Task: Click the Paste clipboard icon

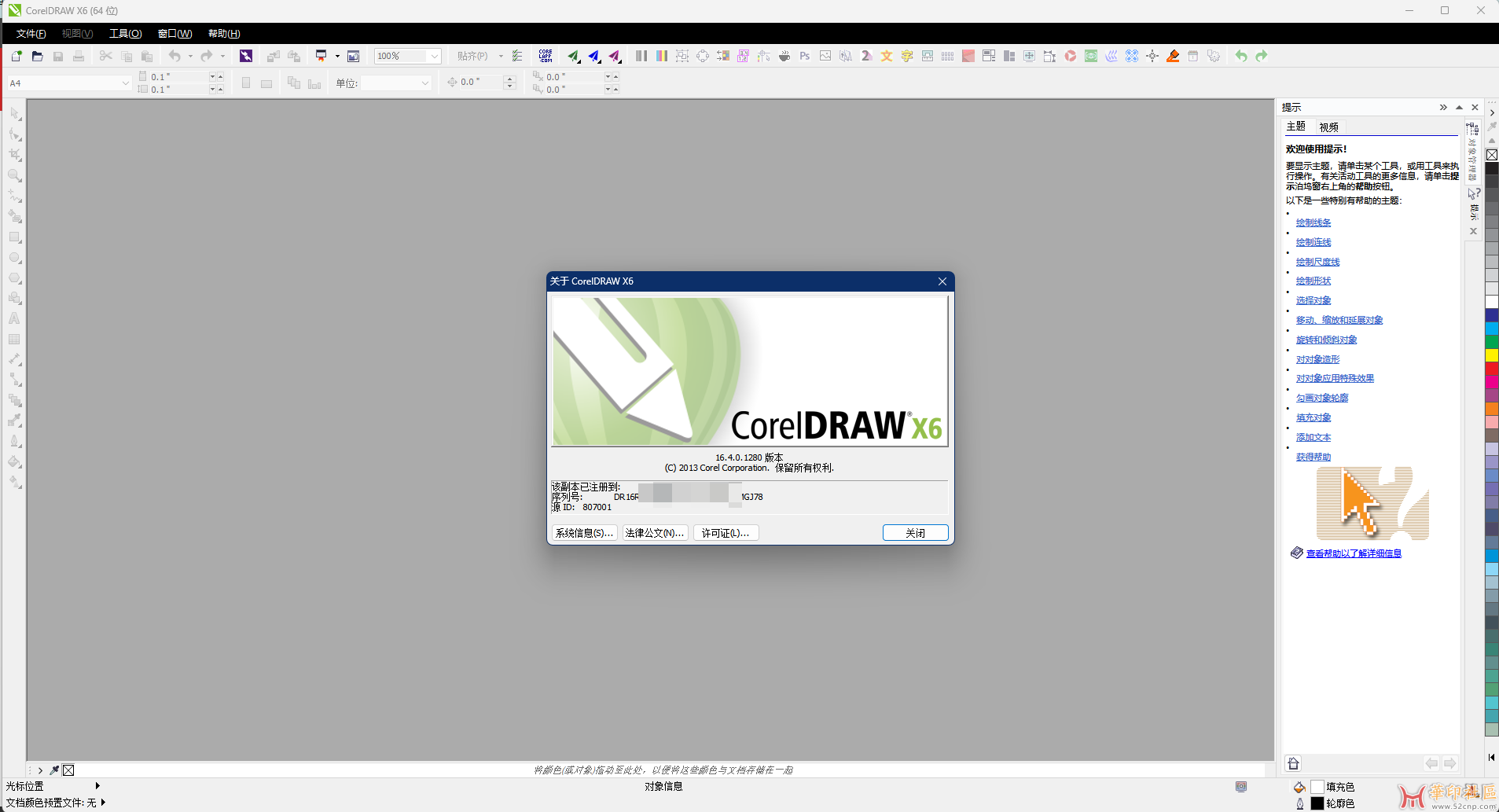Action: tap(147, 56)
